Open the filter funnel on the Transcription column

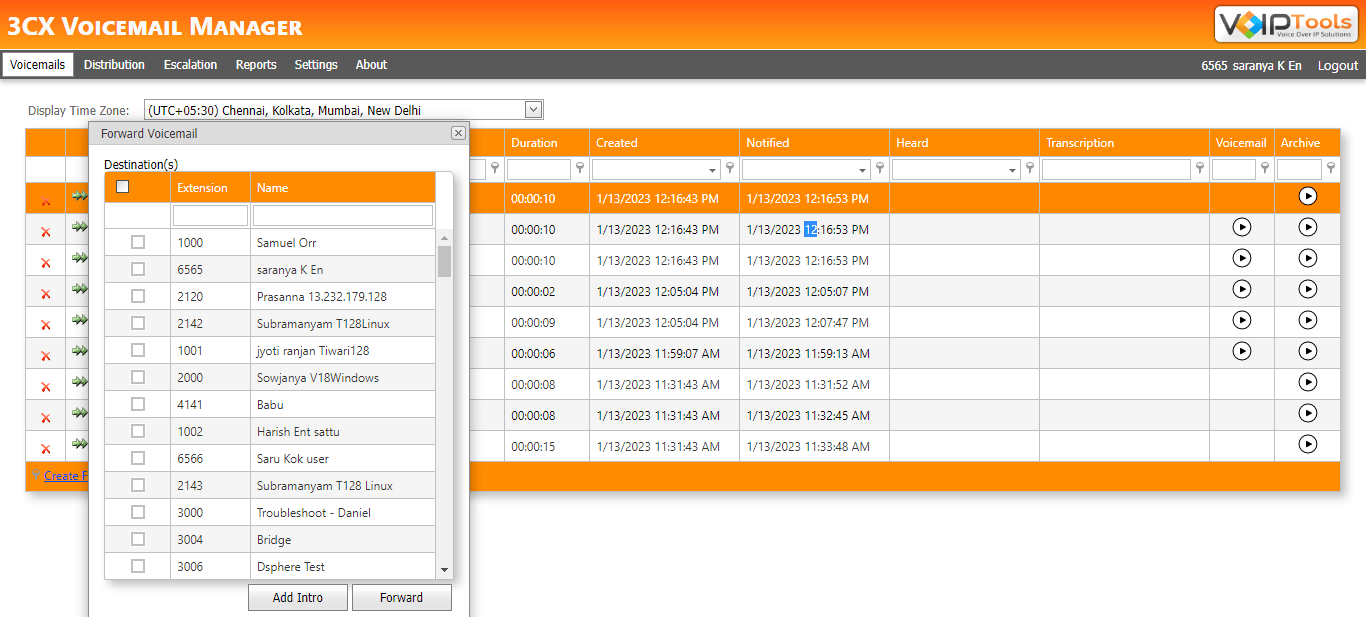(x=1199, y=168)
